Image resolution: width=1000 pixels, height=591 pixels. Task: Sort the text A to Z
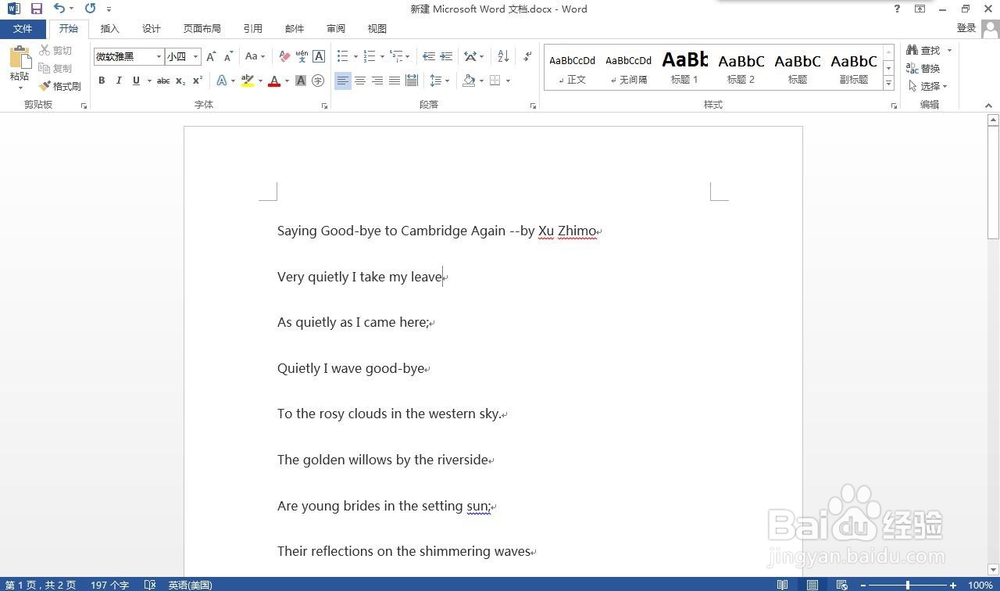503,57
